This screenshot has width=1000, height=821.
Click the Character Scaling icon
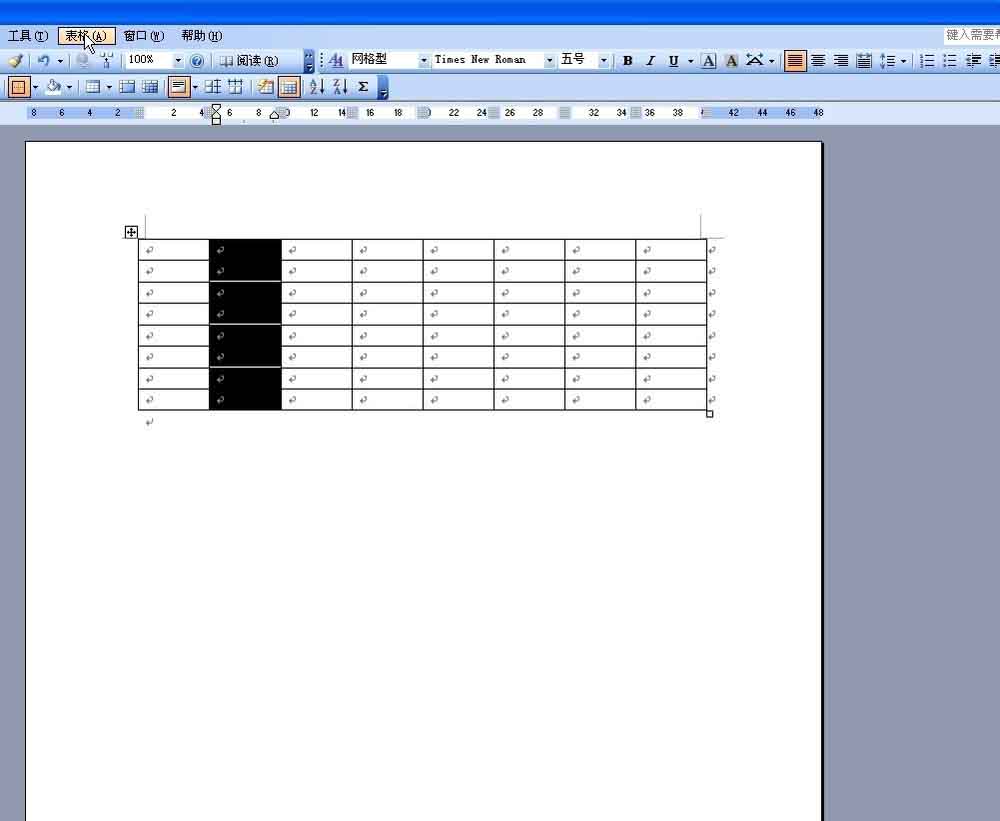click(754, 61)
